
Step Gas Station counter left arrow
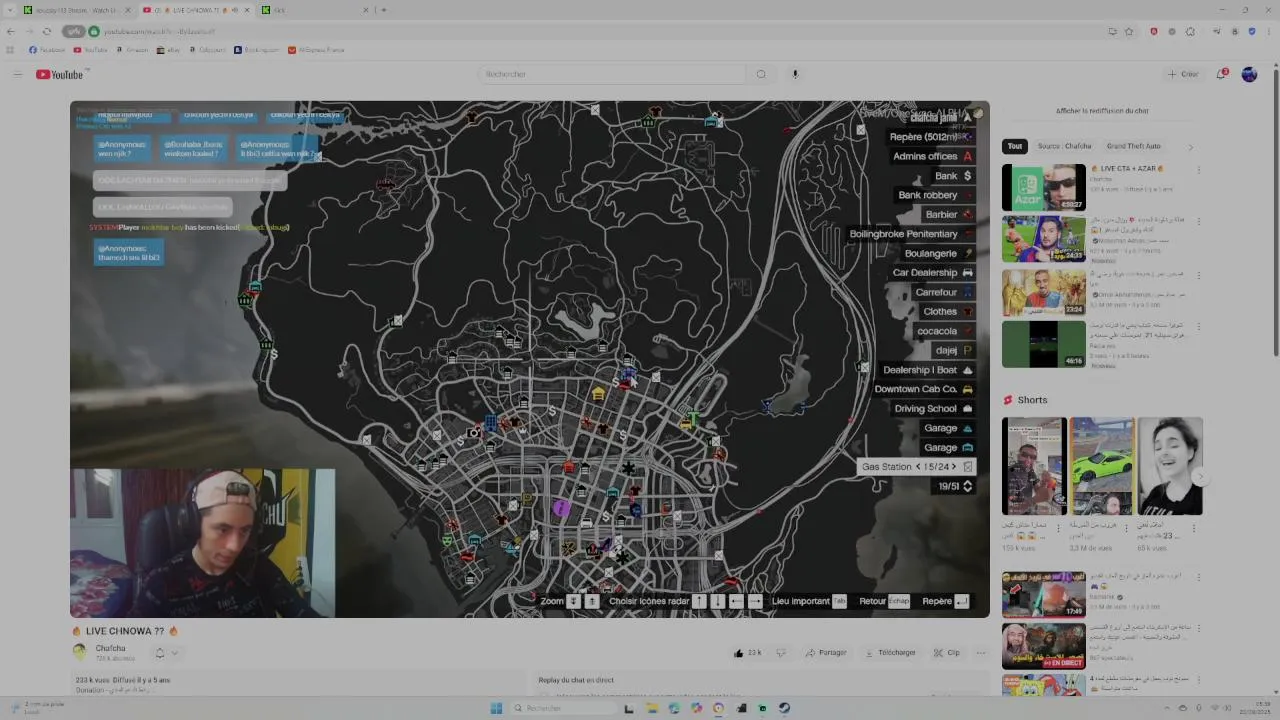[918, 467]
